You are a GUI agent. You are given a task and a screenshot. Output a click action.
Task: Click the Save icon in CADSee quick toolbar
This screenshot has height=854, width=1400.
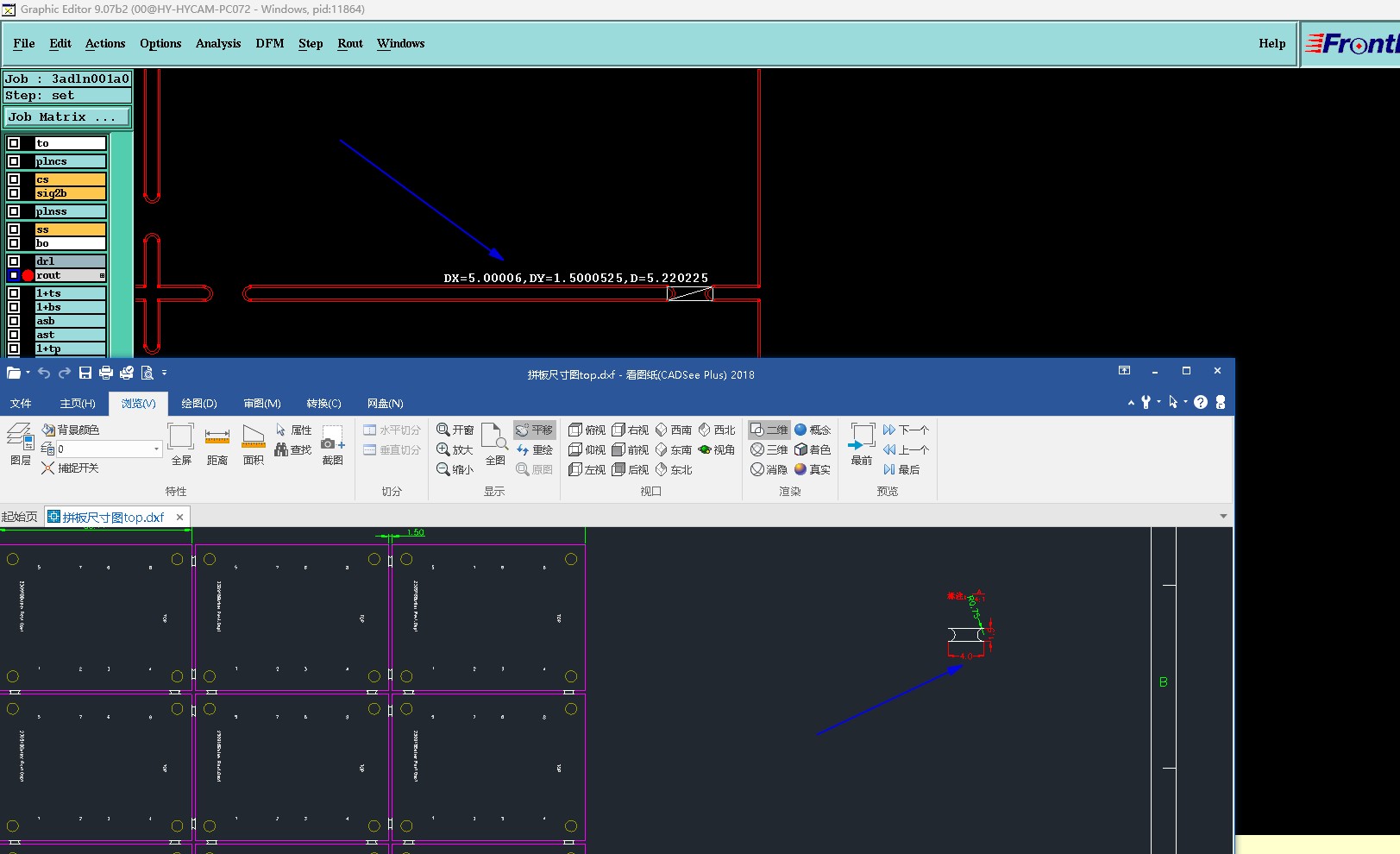85,373
